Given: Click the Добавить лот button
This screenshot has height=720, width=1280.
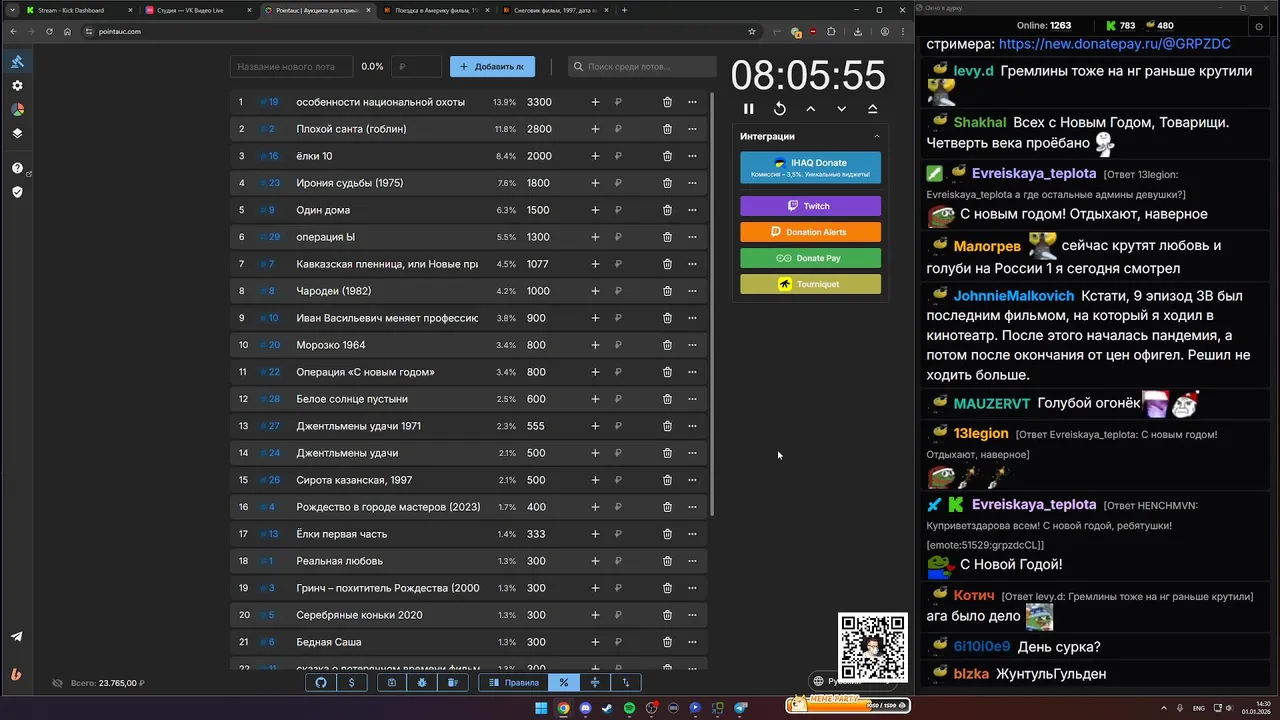Looking at the screenshot, I should point(492,67).
